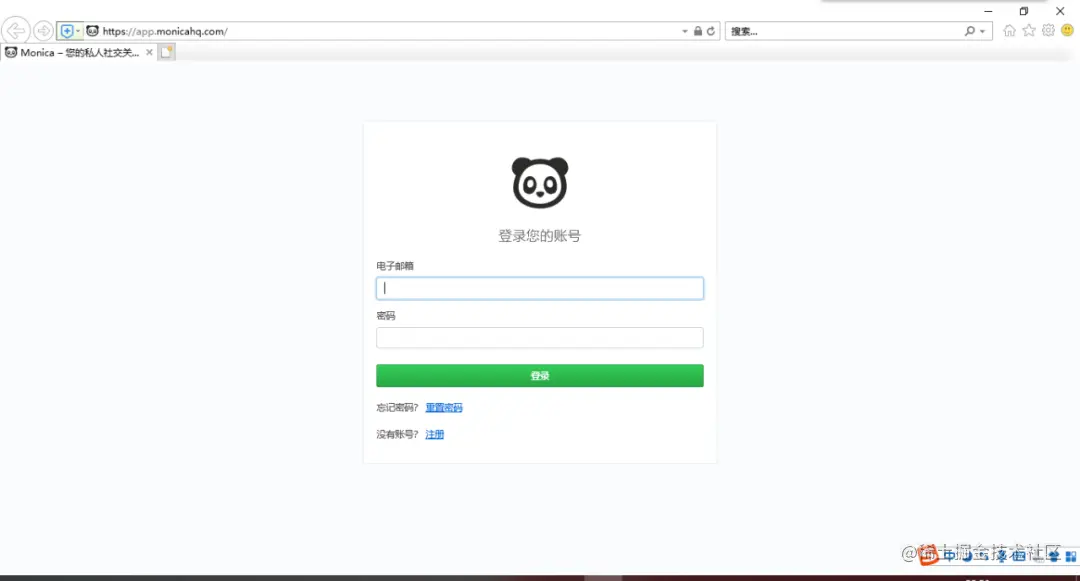This screenshot has width=1080, height=581.
Task: Open browser Tools gear icon
Action: [1048, 30]
